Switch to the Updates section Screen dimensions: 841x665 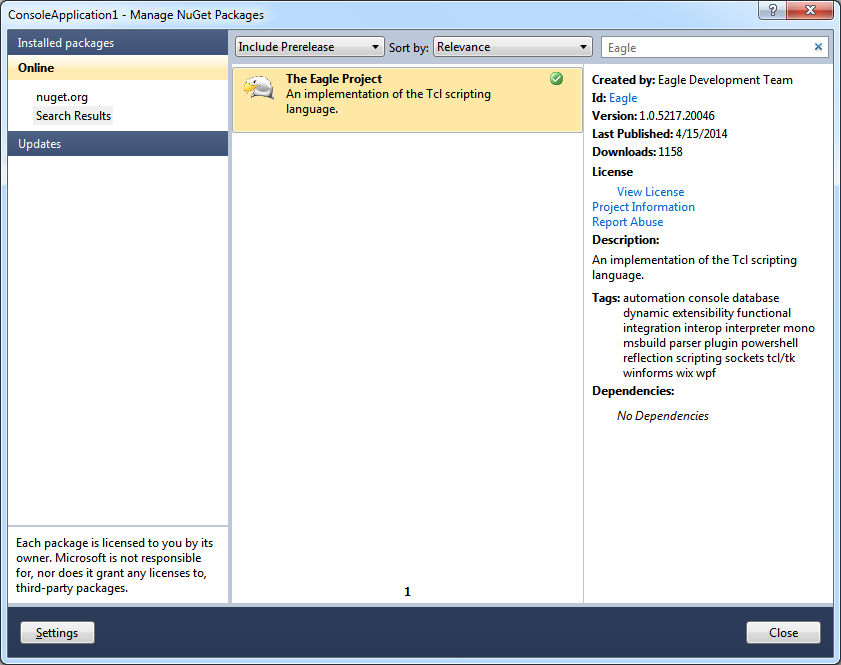[x=39, y=143]
